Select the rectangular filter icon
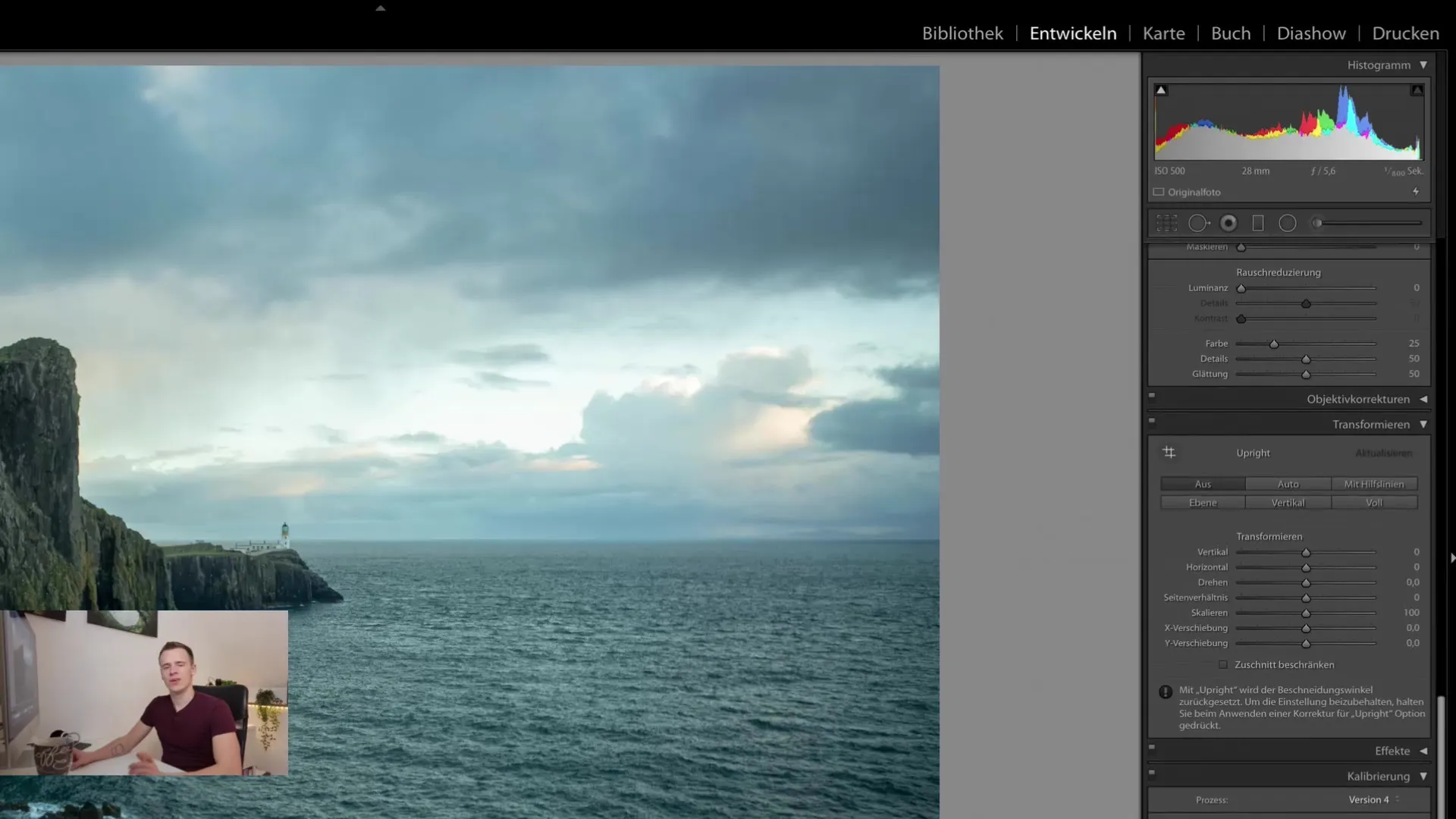The height and width of the screenshot is (819, 1456). point(1258,222)
